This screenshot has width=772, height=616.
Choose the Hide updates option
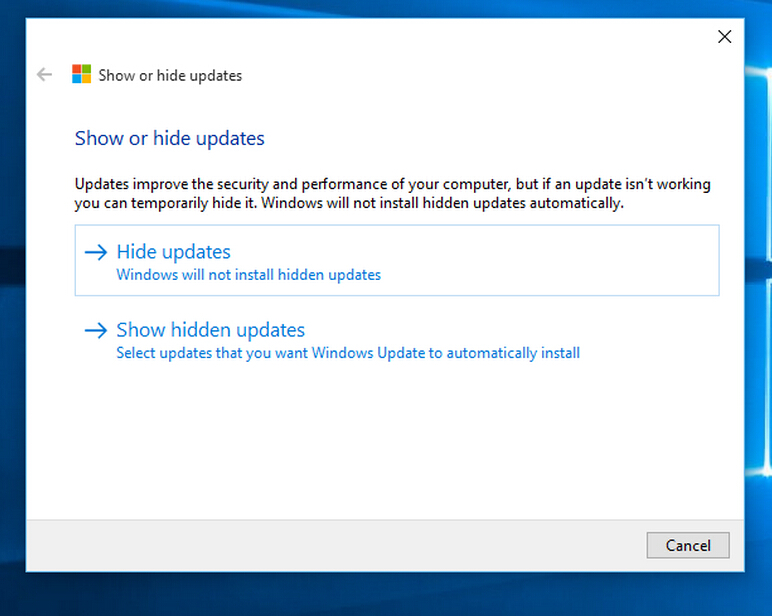(x=397, y=260)
